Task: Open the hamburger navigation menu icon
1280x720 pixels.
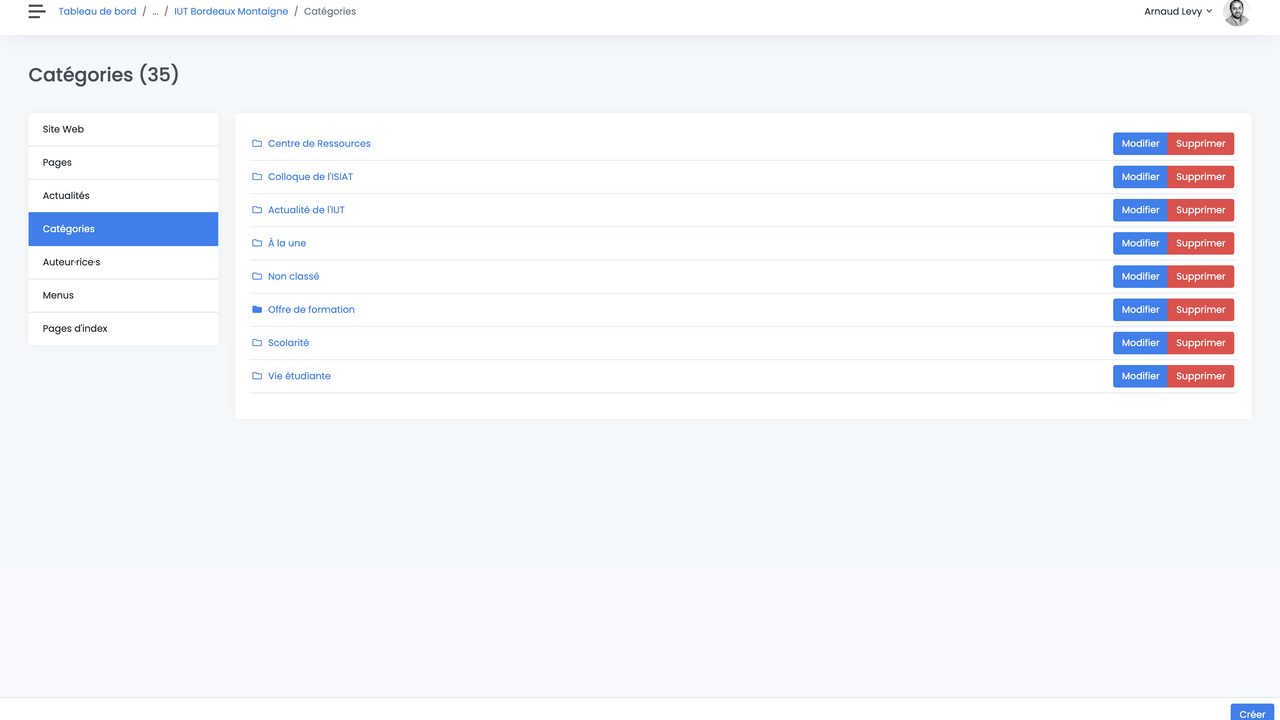Action: pyautogui.click(x=37, y=12)
